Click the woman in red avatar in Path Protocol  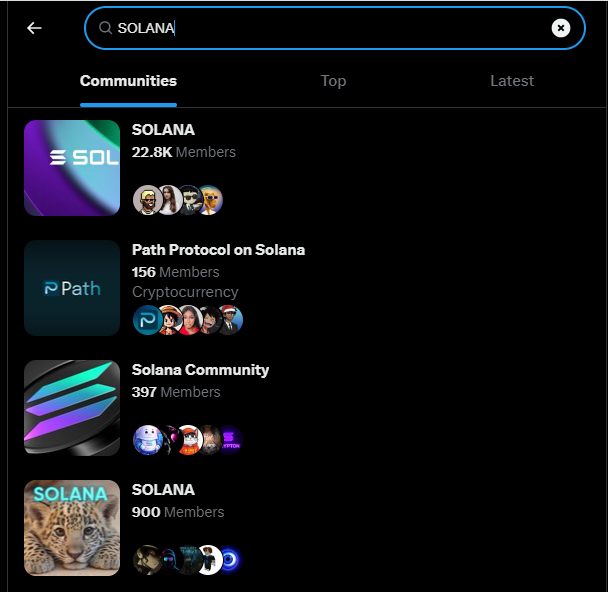[189, 320]
